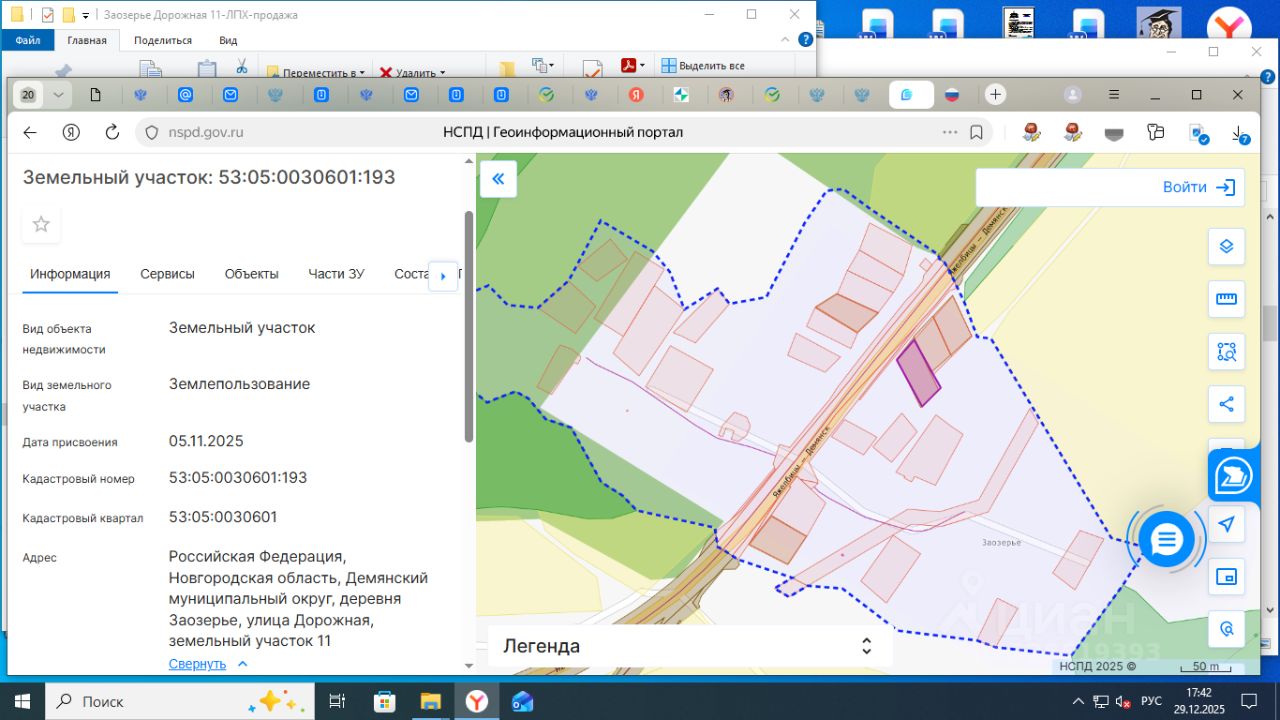The width and height of the screenshot is (1280, 720).
Task: Select the ruler measurement tool
Action: click(x=1226, y=299)
